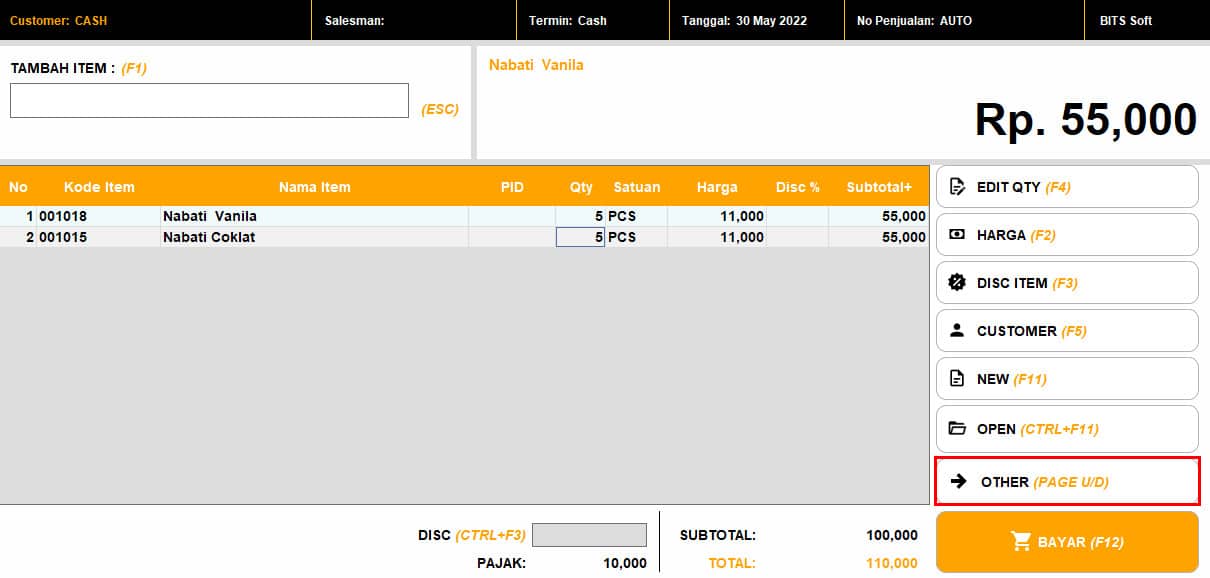Click the document icon on NEW
The width and height of the screenshot is (1210, 578).
tap(957, 379)
